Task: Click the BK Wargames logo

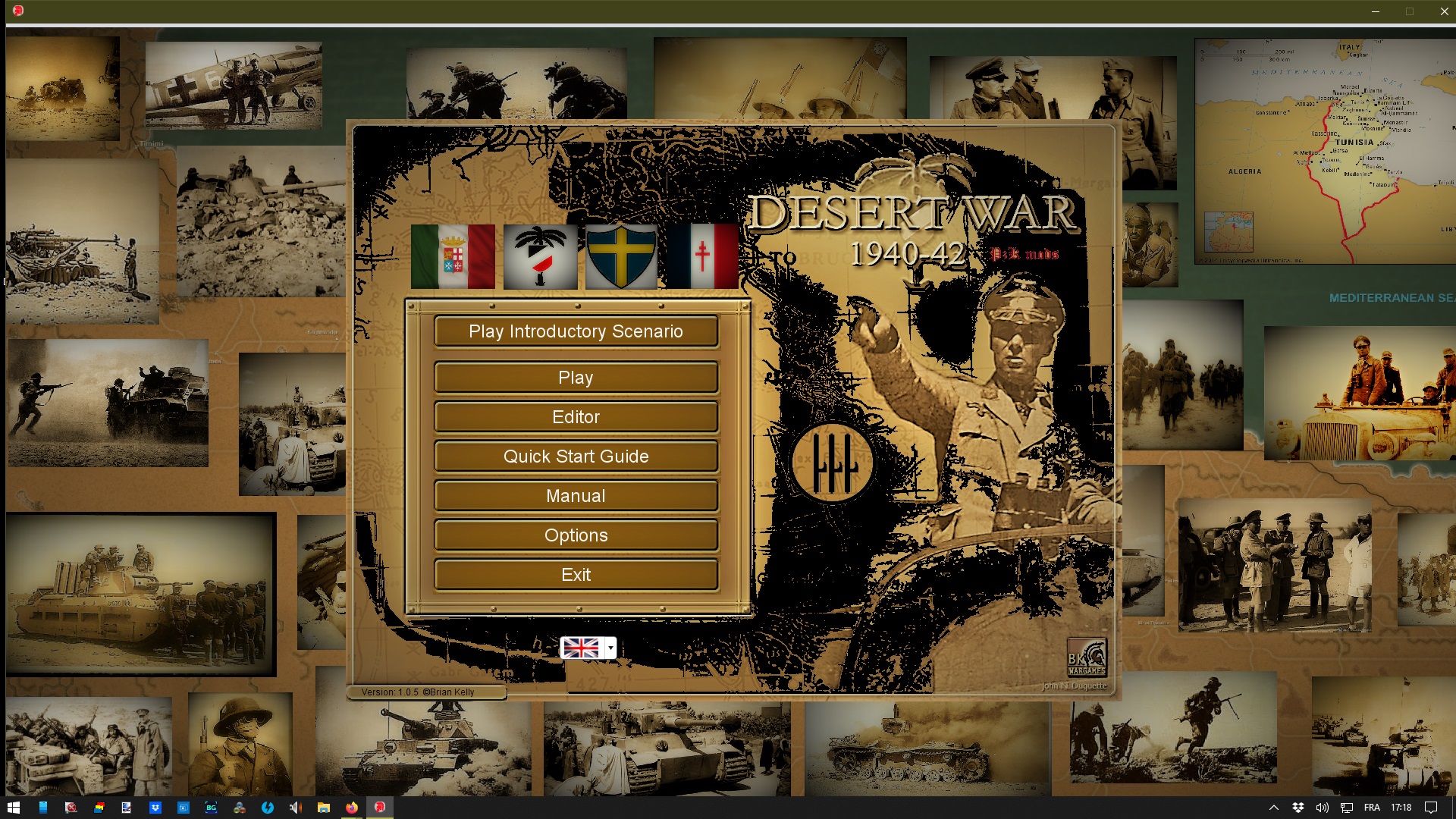Action: click(x=1087, y=657)
